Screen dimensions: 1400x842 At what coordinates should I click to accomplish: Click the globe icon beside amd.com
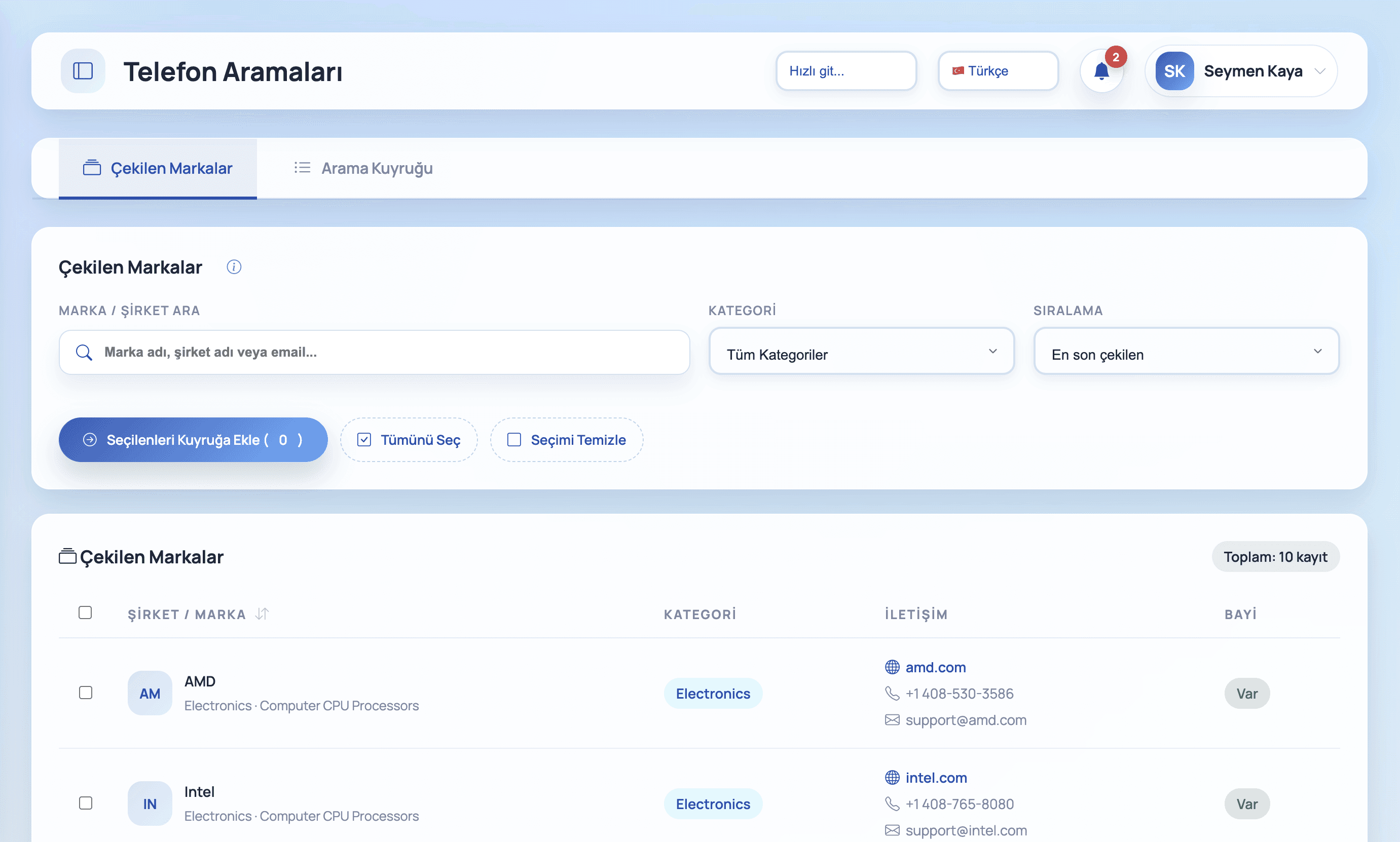pyautogui.click(x=892, y=667)
